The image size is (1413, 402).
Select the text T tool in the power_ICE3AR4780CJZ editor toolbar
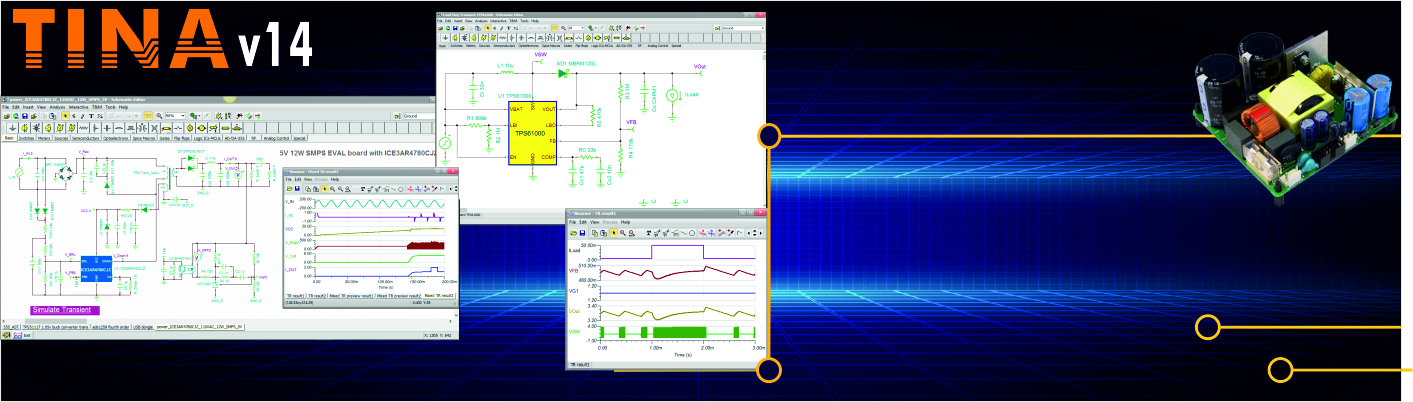tap(91, 116)
